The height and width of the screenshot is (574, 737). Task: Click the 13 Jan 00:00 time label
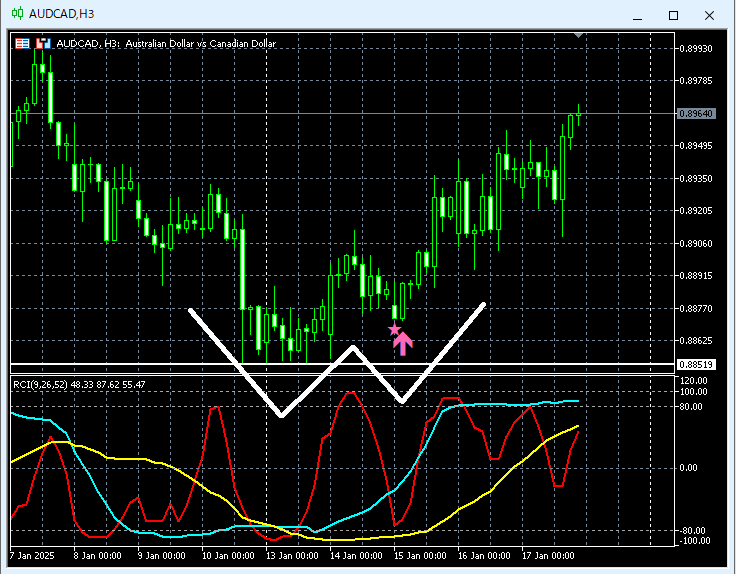(292, 556)
